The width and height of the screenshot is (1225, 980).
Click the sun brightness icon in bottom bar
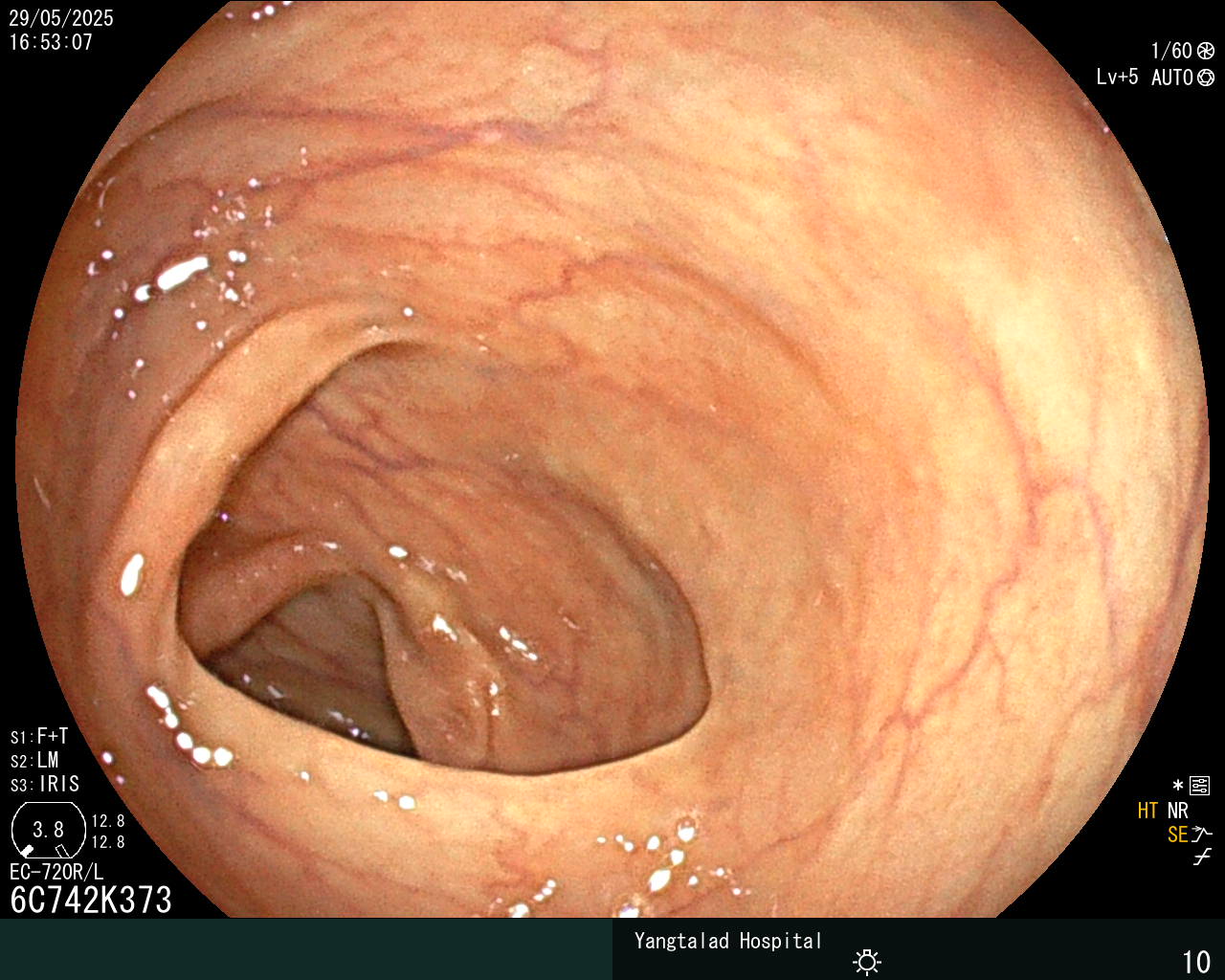click(x=867, y=961)
